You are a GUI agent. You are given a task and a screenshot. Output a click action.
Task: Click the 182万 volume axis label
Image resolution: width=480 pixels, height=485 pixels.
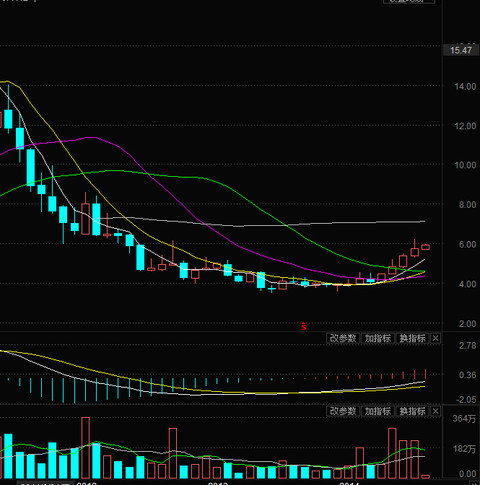(464, 449)
